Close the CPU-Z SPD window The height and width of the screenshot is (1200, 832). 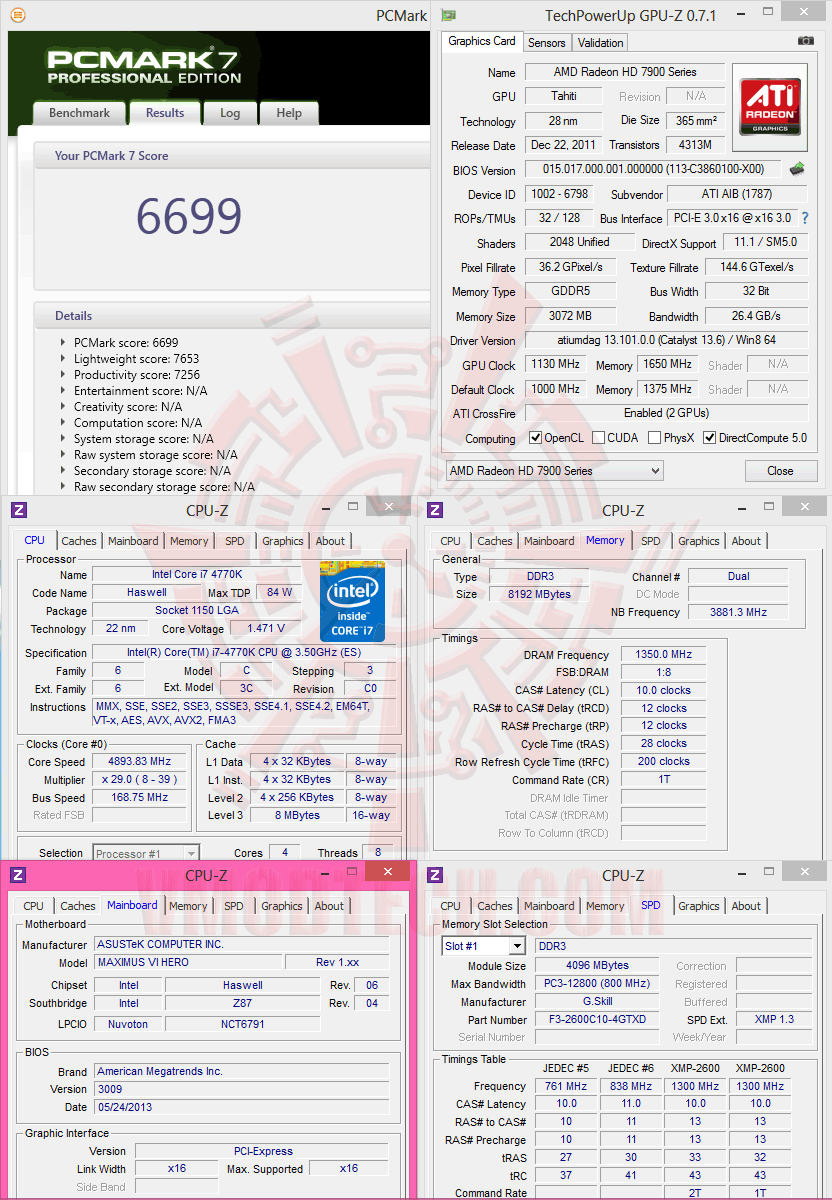click(805, 871)
